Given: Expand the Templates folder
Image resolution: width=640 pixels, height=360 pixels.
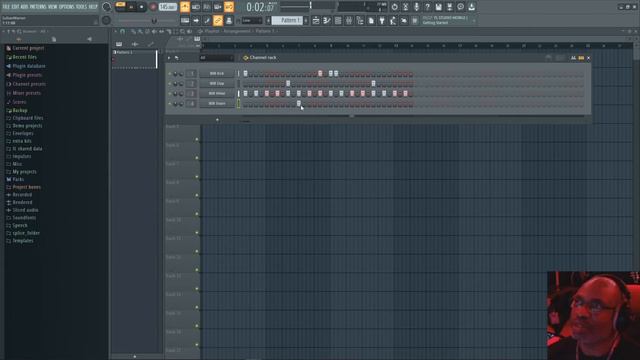Looking at the screenshot, I should click(x=22, y=241).
